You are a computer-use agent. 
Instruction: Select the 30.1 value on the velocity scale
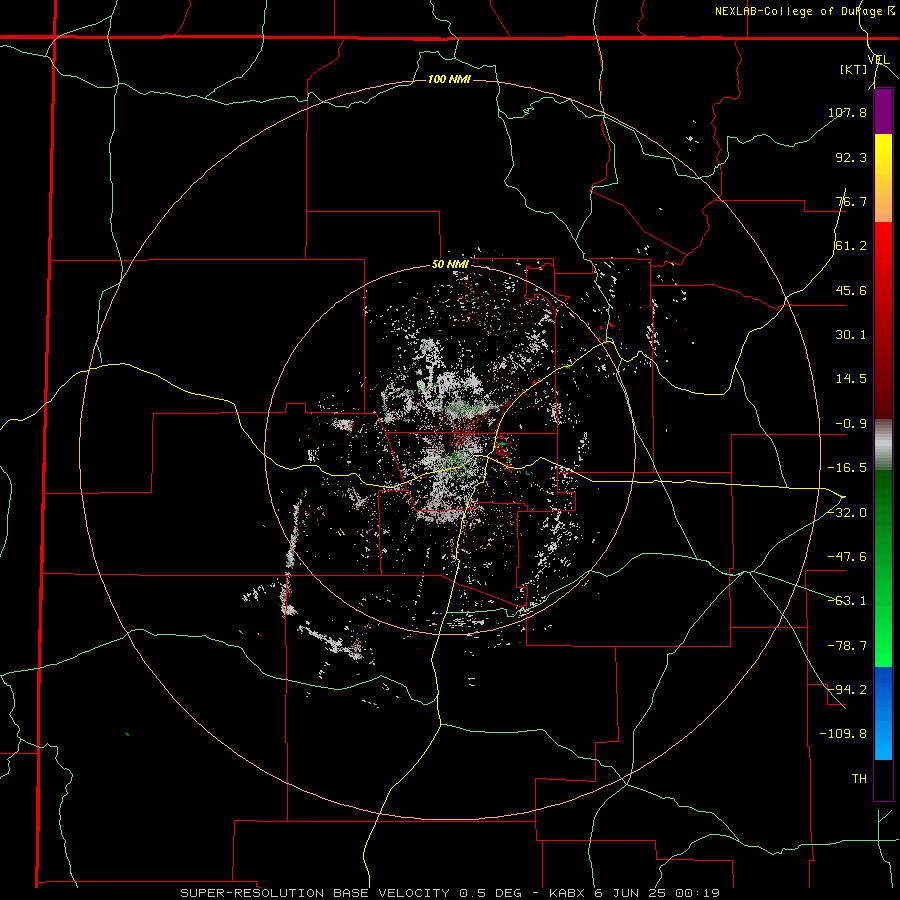point(851,335)
